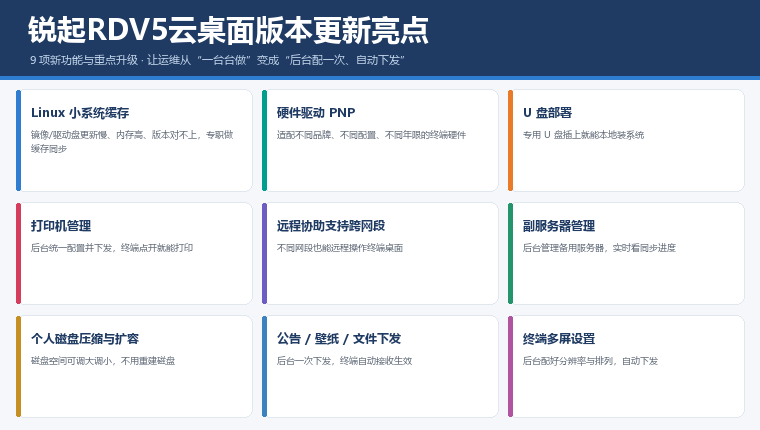Click the magenta accent bar on 终端多屏设置 card
This screenshot has height=430, width=760.
(510, 366)
